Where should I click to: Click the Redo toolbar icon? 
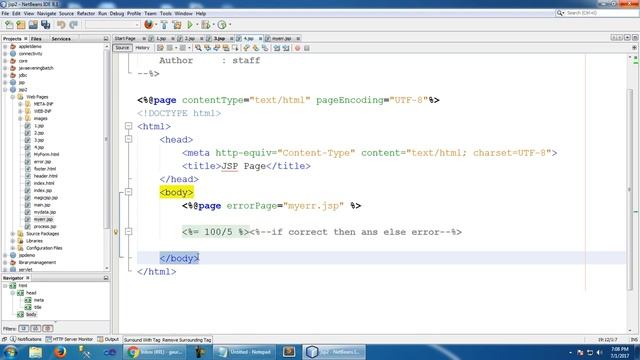click(x=73, y=25)
